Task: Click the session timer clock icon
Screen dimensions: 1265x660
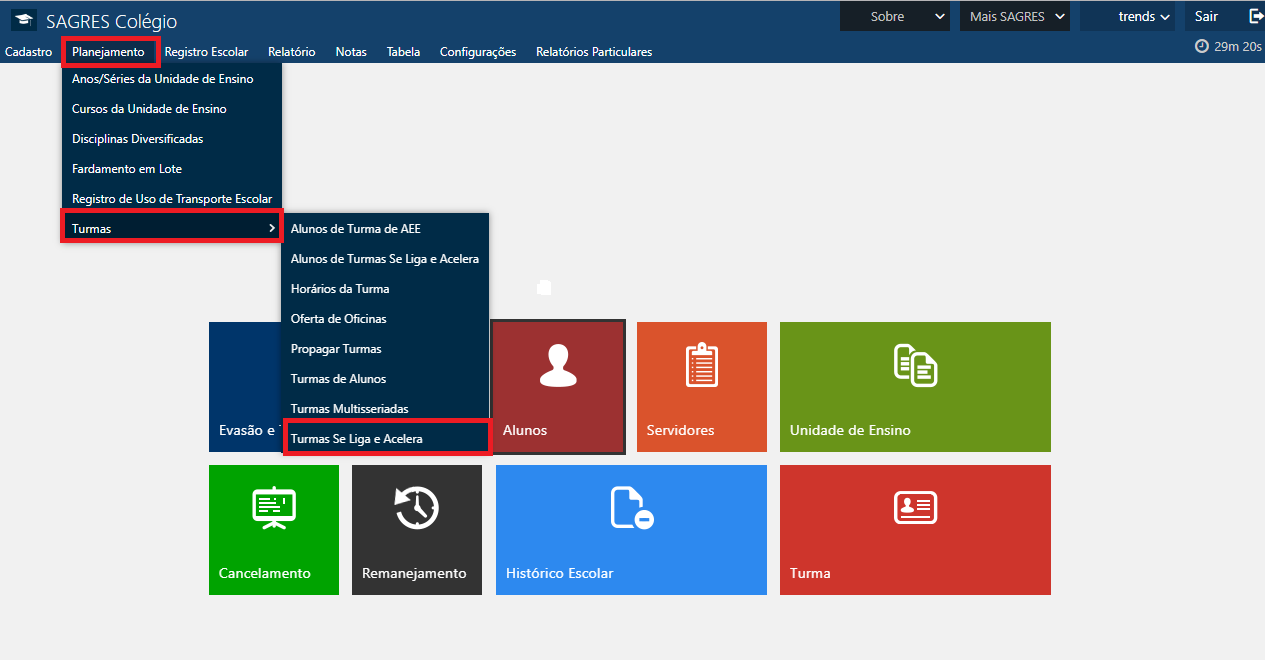Action: coord(1202,46)
